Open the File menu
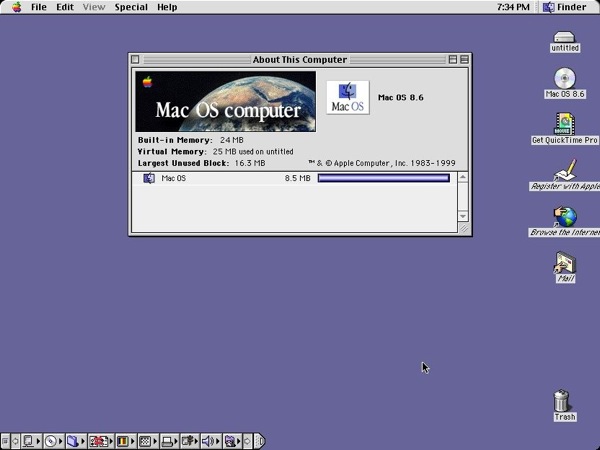The height and width of the screenshot is (450, 600). [x=39, y=7]
